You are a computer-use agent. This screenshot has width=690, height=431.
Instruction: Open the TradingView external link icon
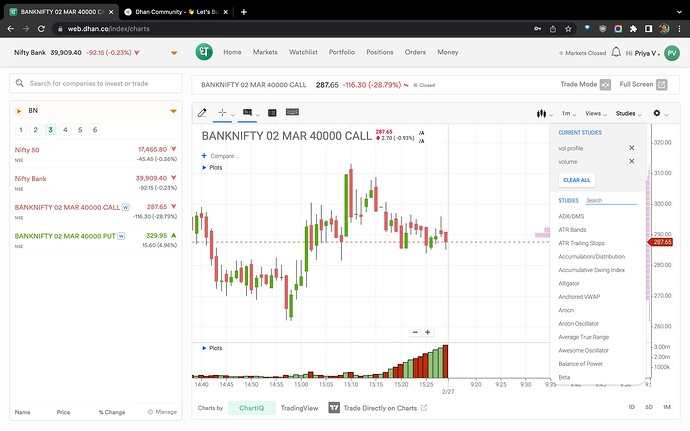(423, 408)
